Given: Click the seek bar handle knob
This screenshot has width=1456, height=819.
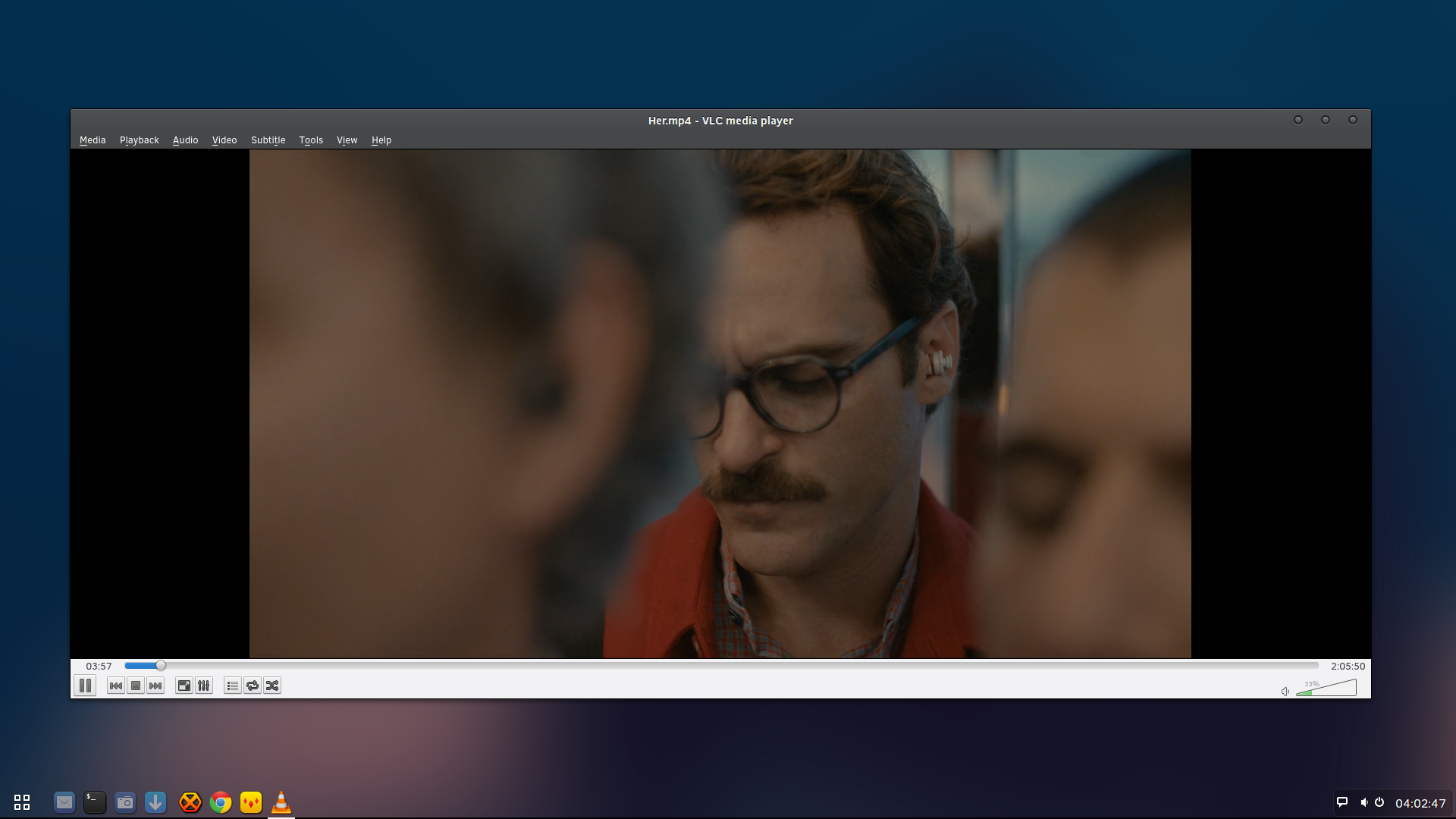Looking at the screenshot, I should click(161, 666).
